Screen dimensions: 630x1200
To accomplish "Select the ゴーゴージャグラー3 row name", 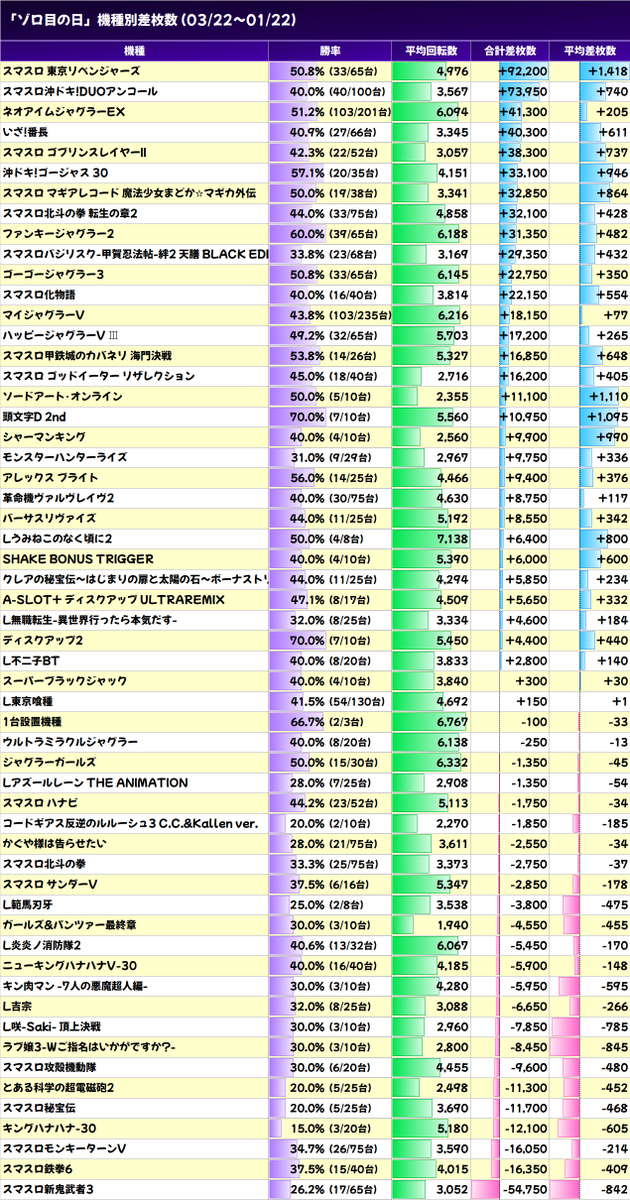I will [x=54, y=274].
